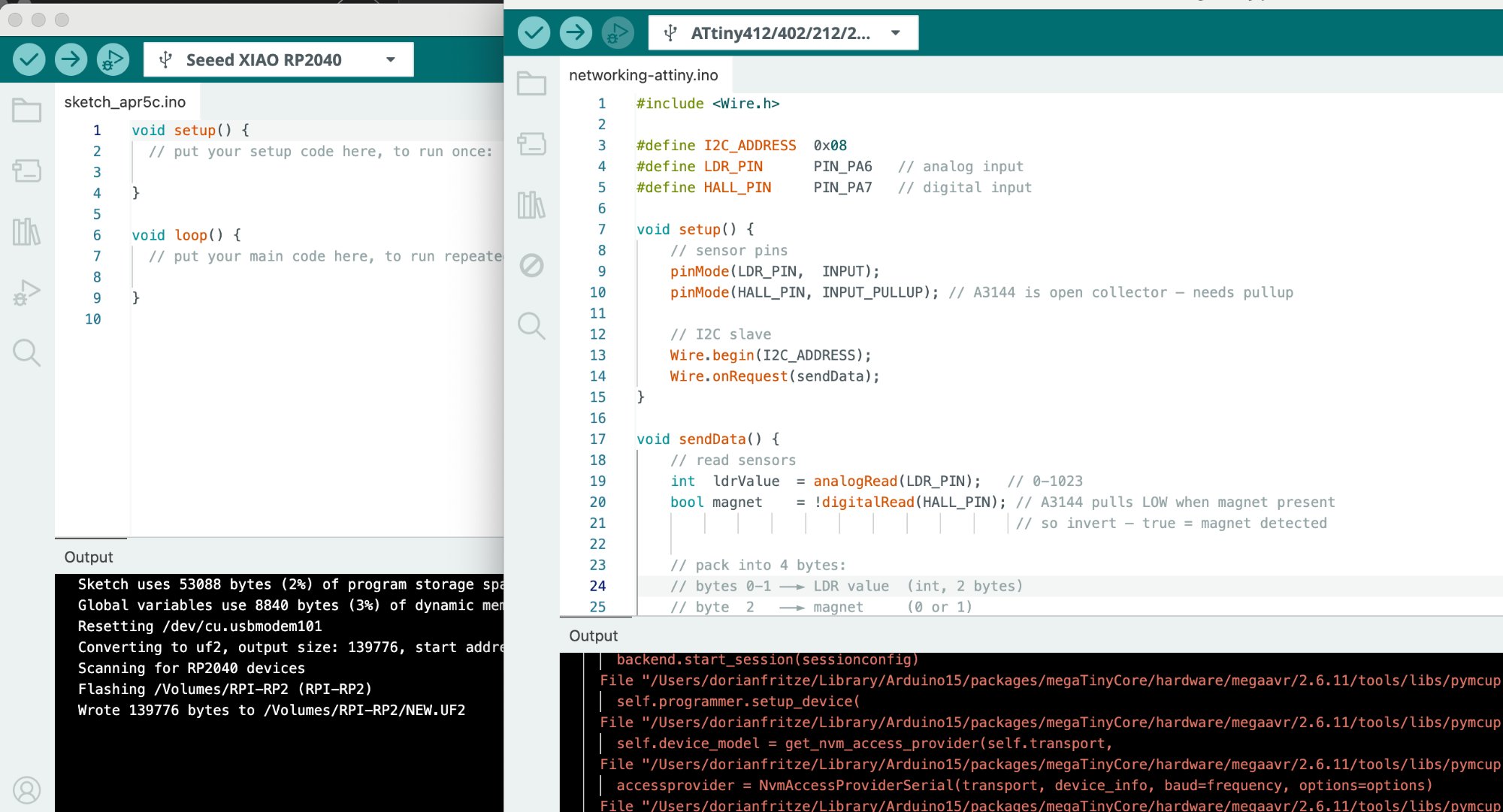Viewport: 1503px width, 812px height.
Task: Open the Search panel in the left sidebar
Action: pyautogui.click(x=26, y=353)
